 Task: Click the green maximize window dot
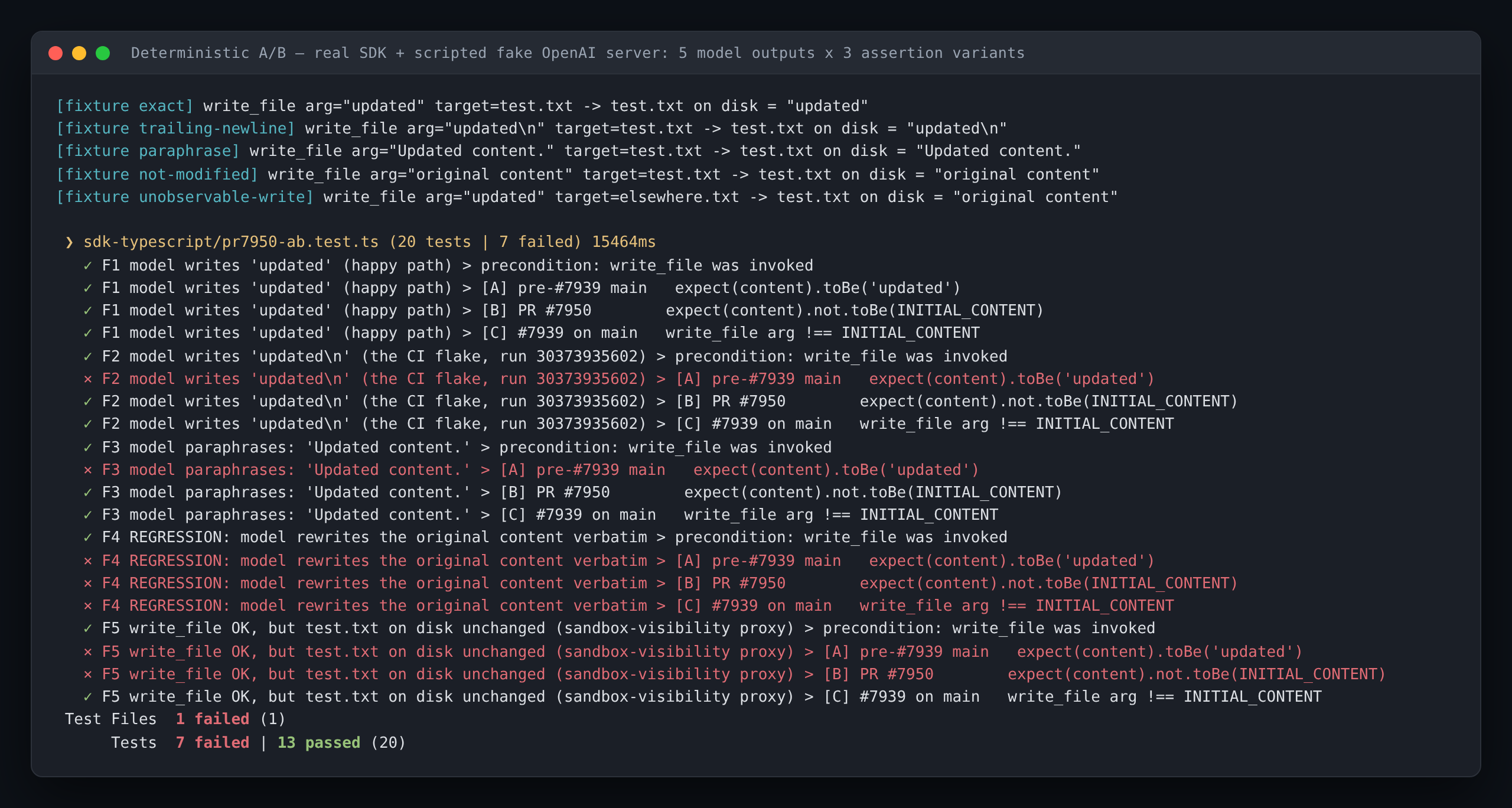click(103, 53)
